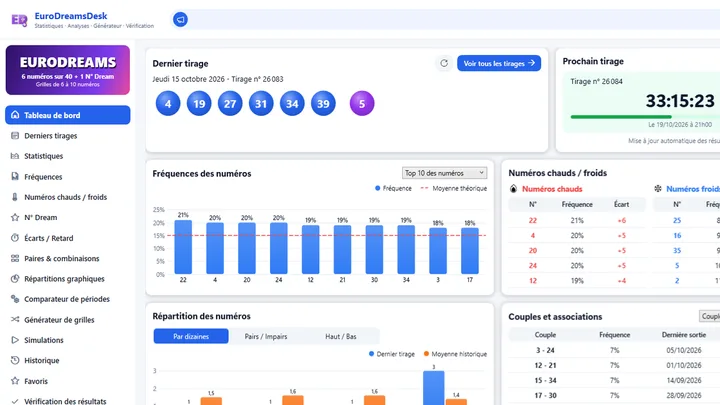
Task: Click the drawn ball number 39
Action: click(323, 104)
